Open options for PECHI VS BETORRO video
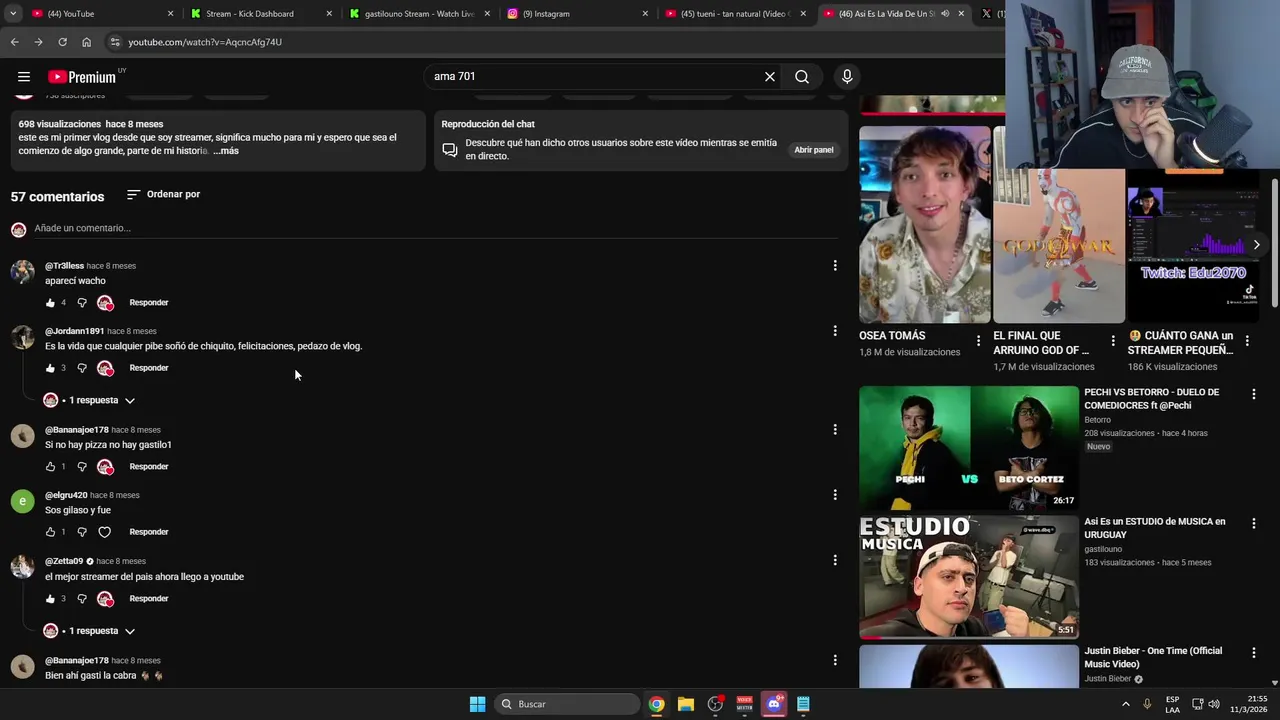The image size is (1280, 720). [x=1253, y=395]
